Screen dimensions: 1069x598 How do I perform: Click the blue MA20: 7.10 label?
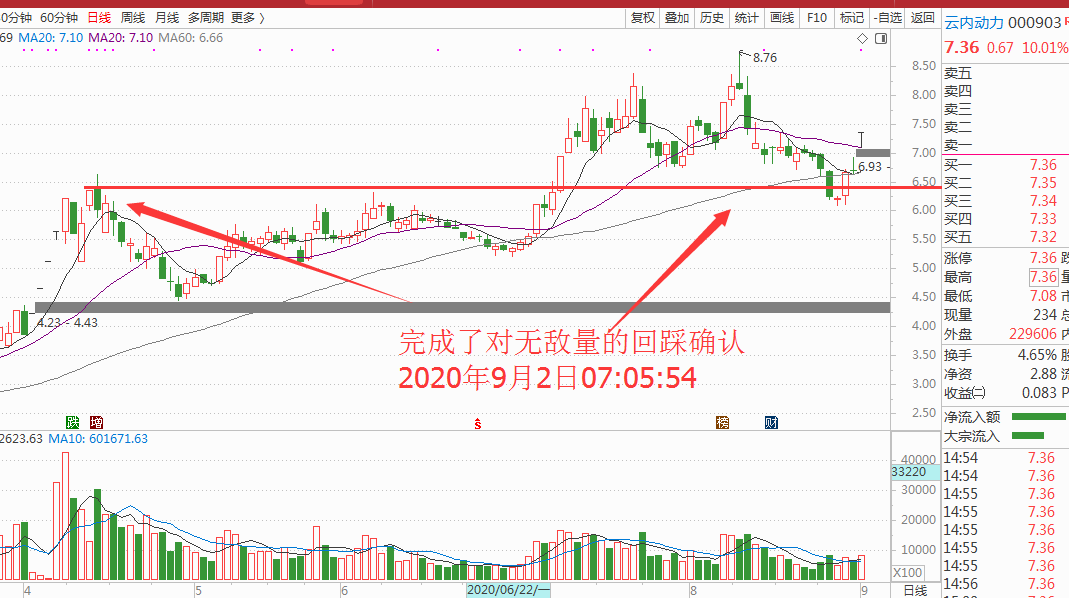coord(50,38)
